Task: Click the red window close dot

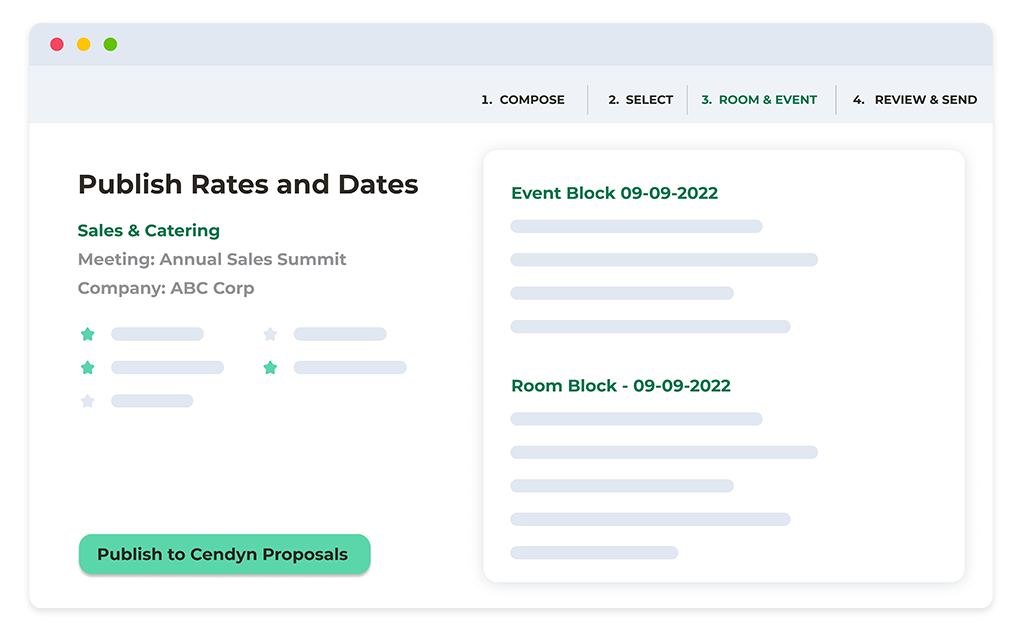Action: [x=57, y=44]
